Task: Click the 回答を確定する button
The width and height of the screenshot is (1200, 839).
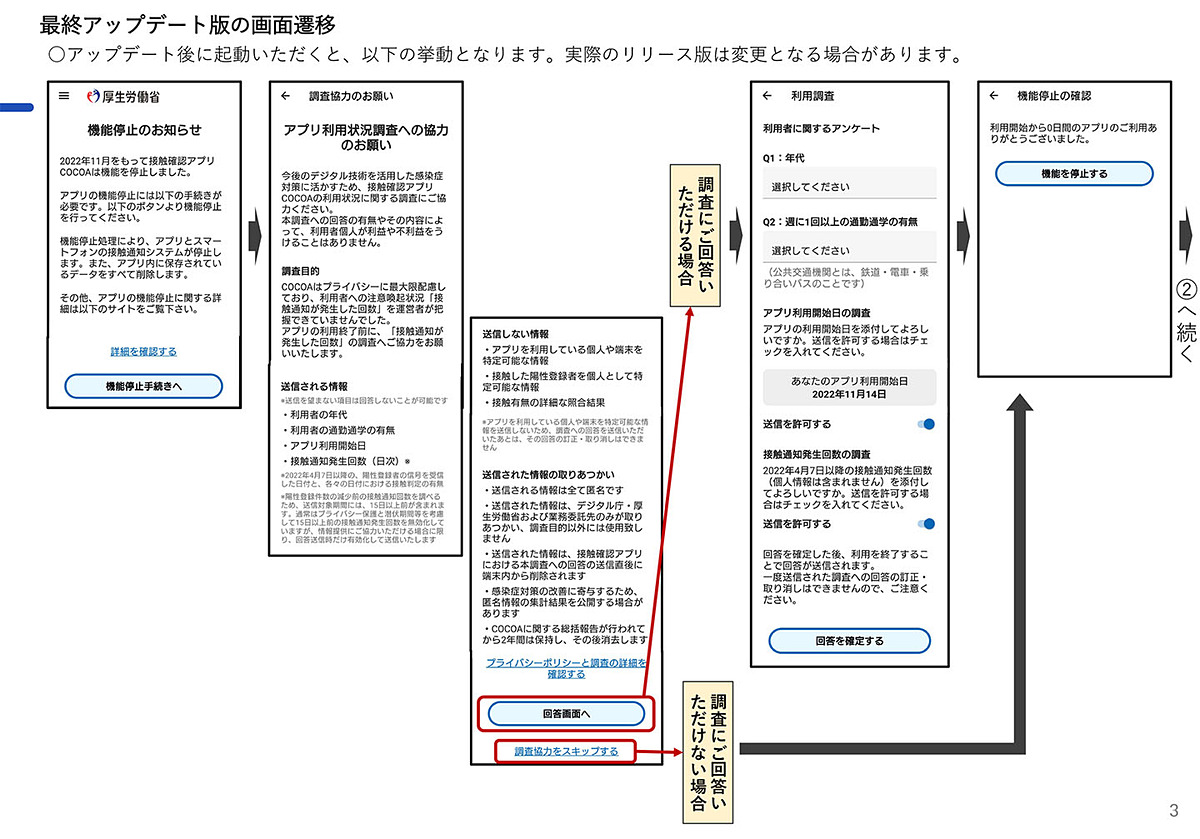Action: click(x=849, y=641)
